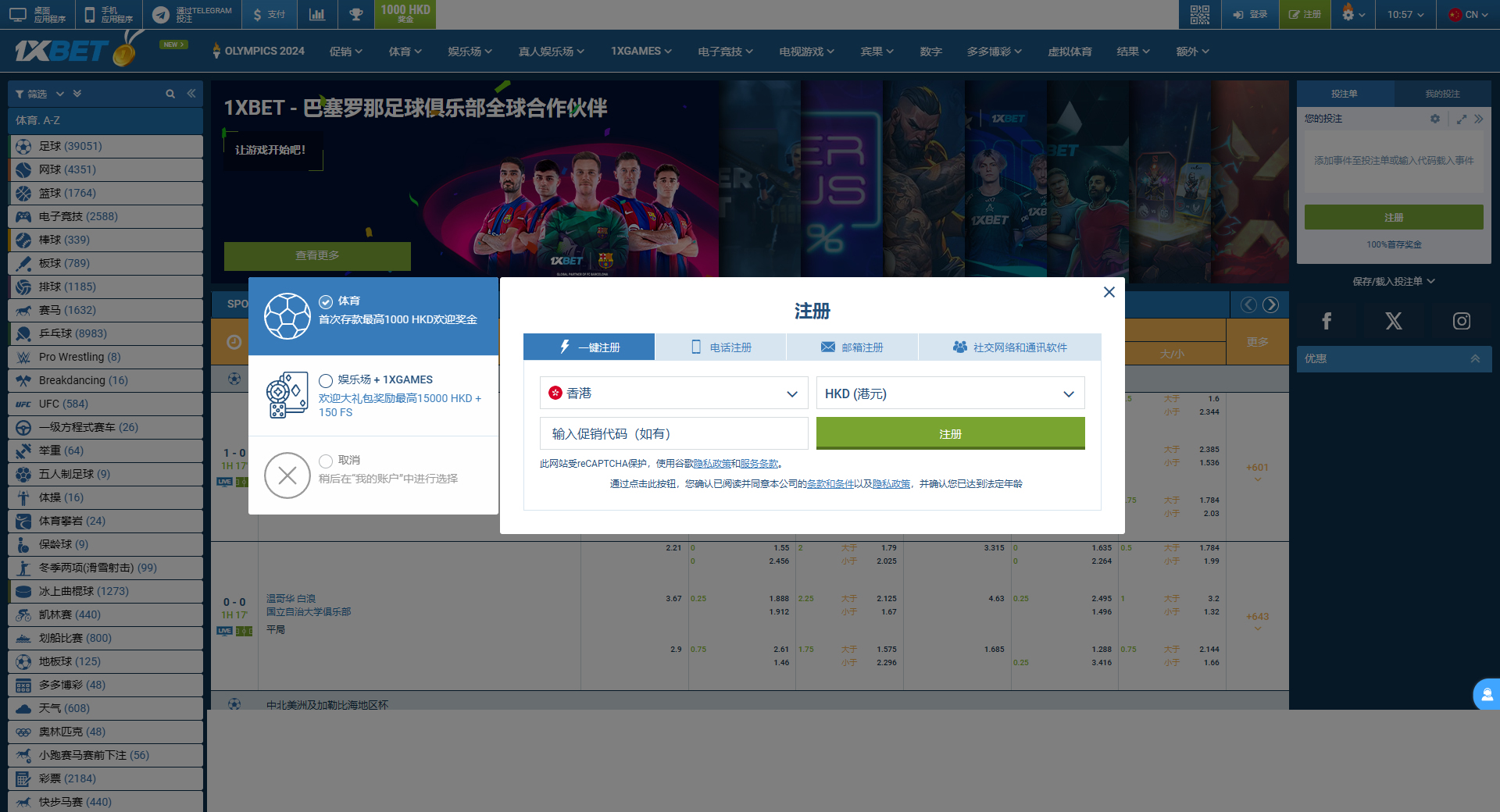The image size is (1500, 812).
Task: Select 足球 (39051) in sports list
Action: pyautogui.click(x=105, y=146)
